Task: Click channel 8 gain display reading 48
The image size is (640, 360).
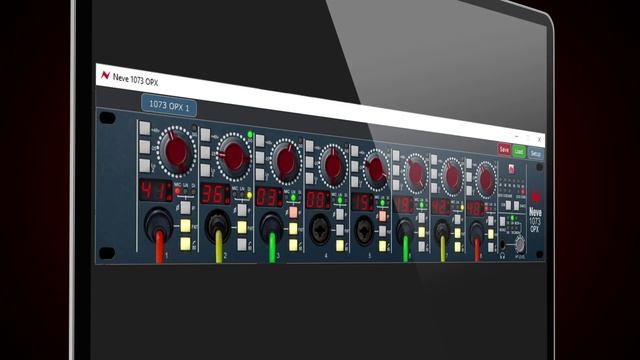Action: pos(476,208)
